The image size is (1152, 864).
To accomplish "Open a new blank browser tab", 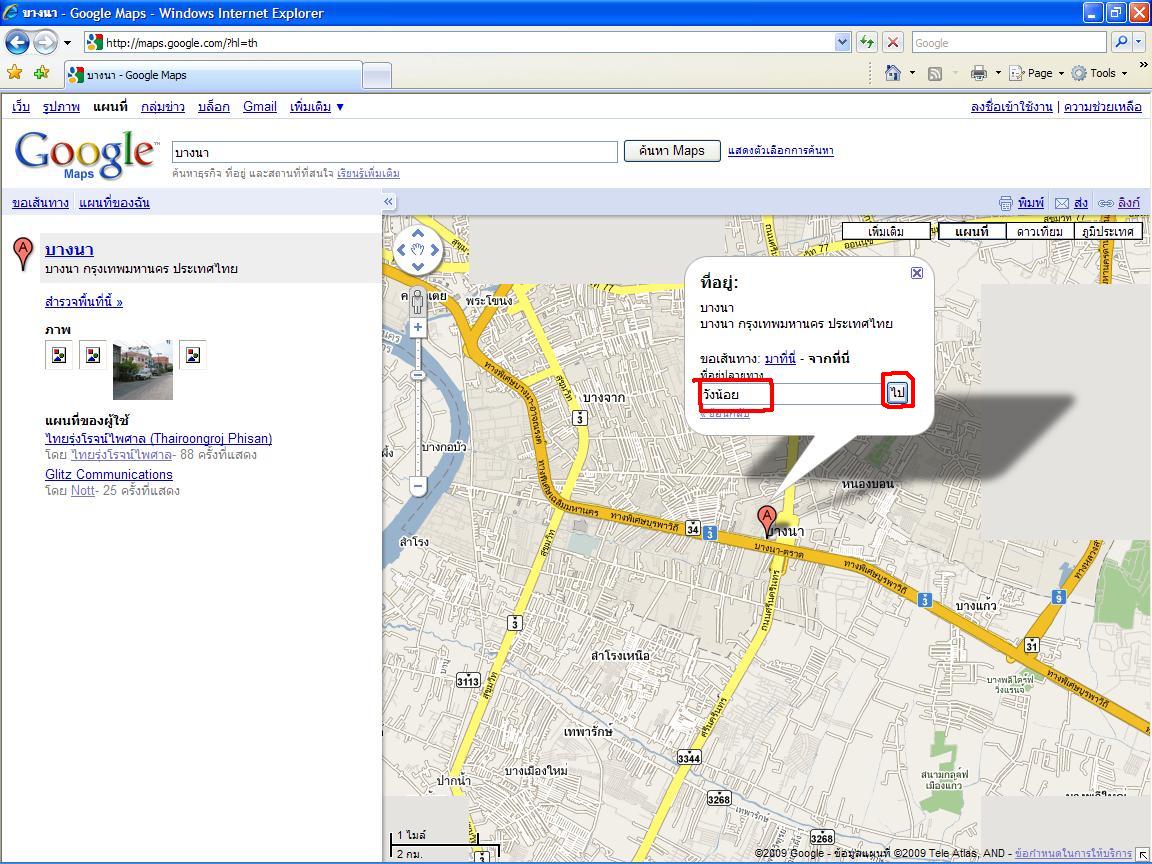I will [x=377, y=76].
